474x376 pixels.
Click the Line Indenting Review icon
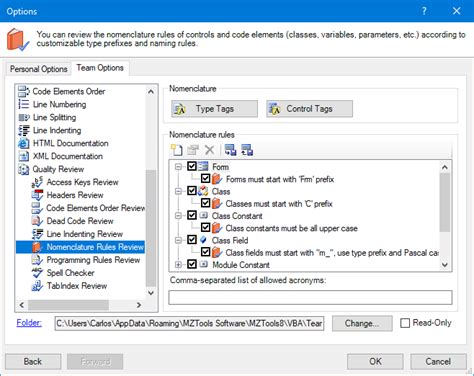click(x=37, y=234)
